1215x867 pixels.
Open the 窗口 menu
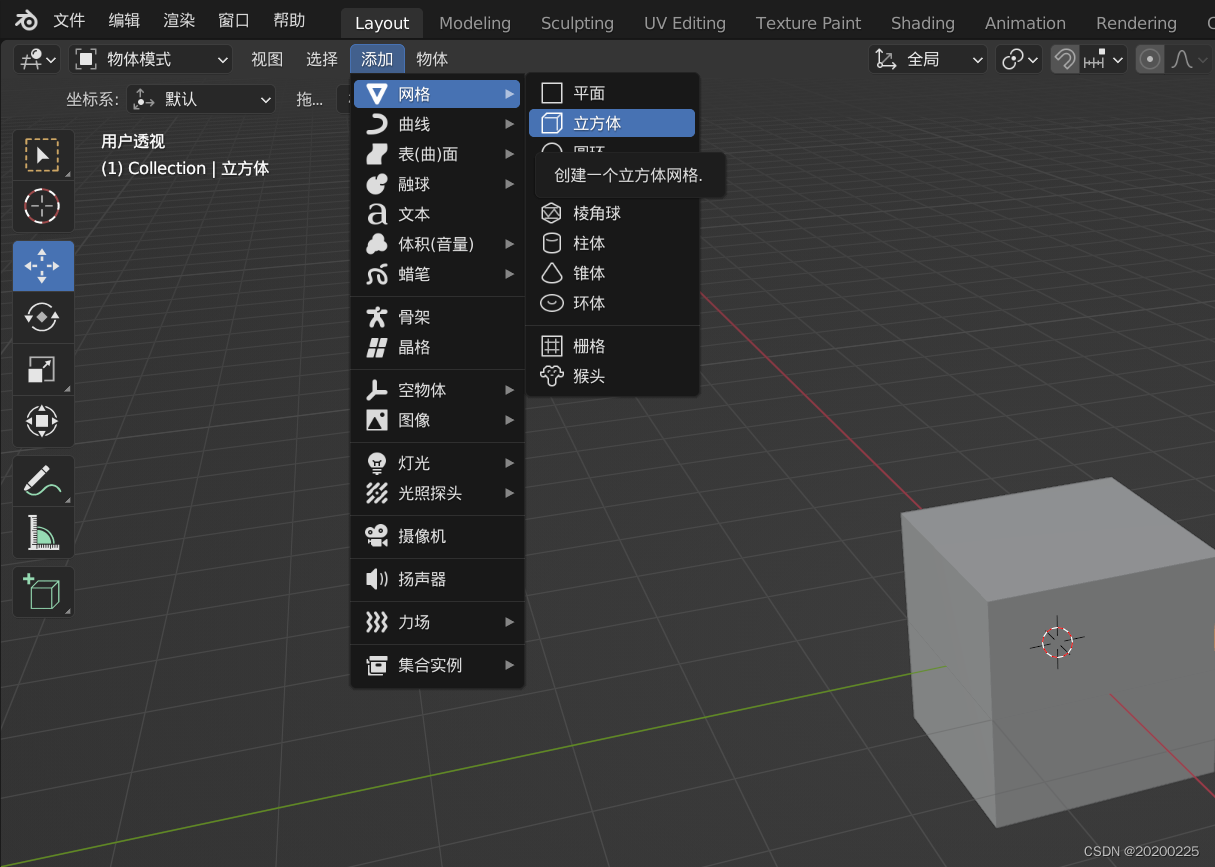(x=234, y=20)
